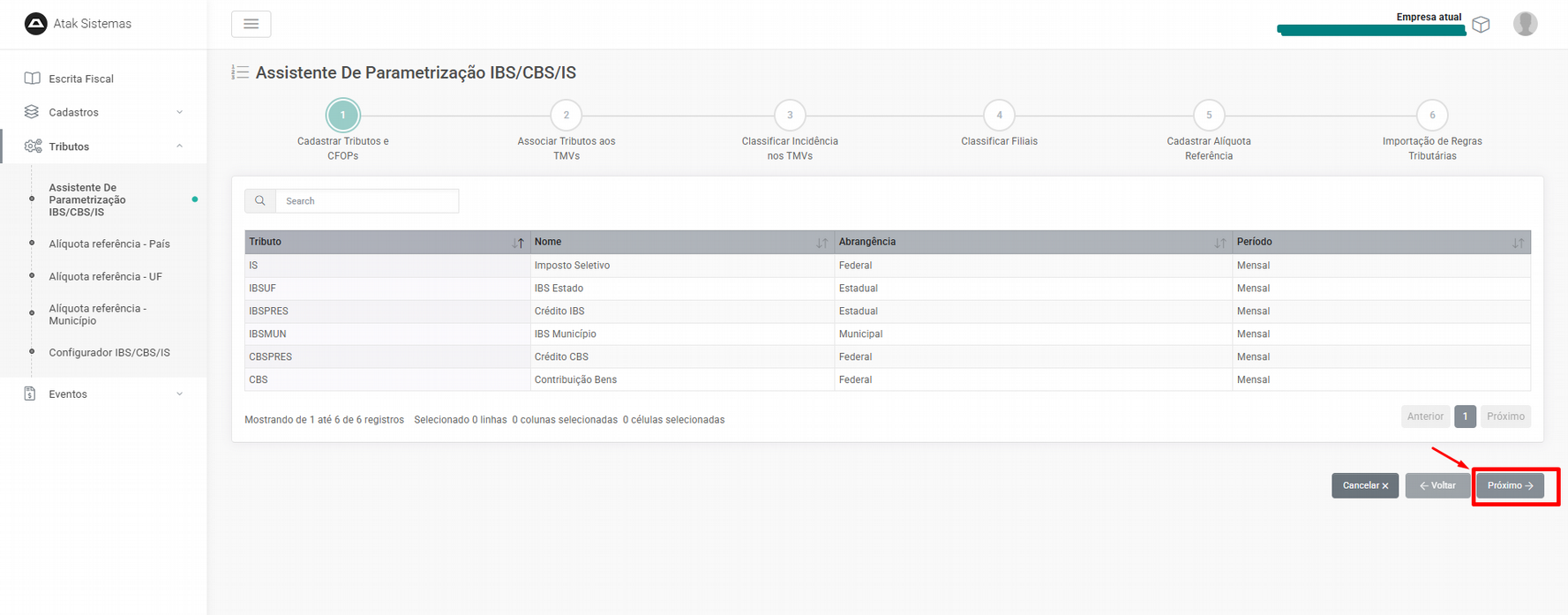Image resolution: width=1568 pixels, height=615 pixels.
Task: Click Estadual cell in IBSUF row
Action: point(1033,289)
